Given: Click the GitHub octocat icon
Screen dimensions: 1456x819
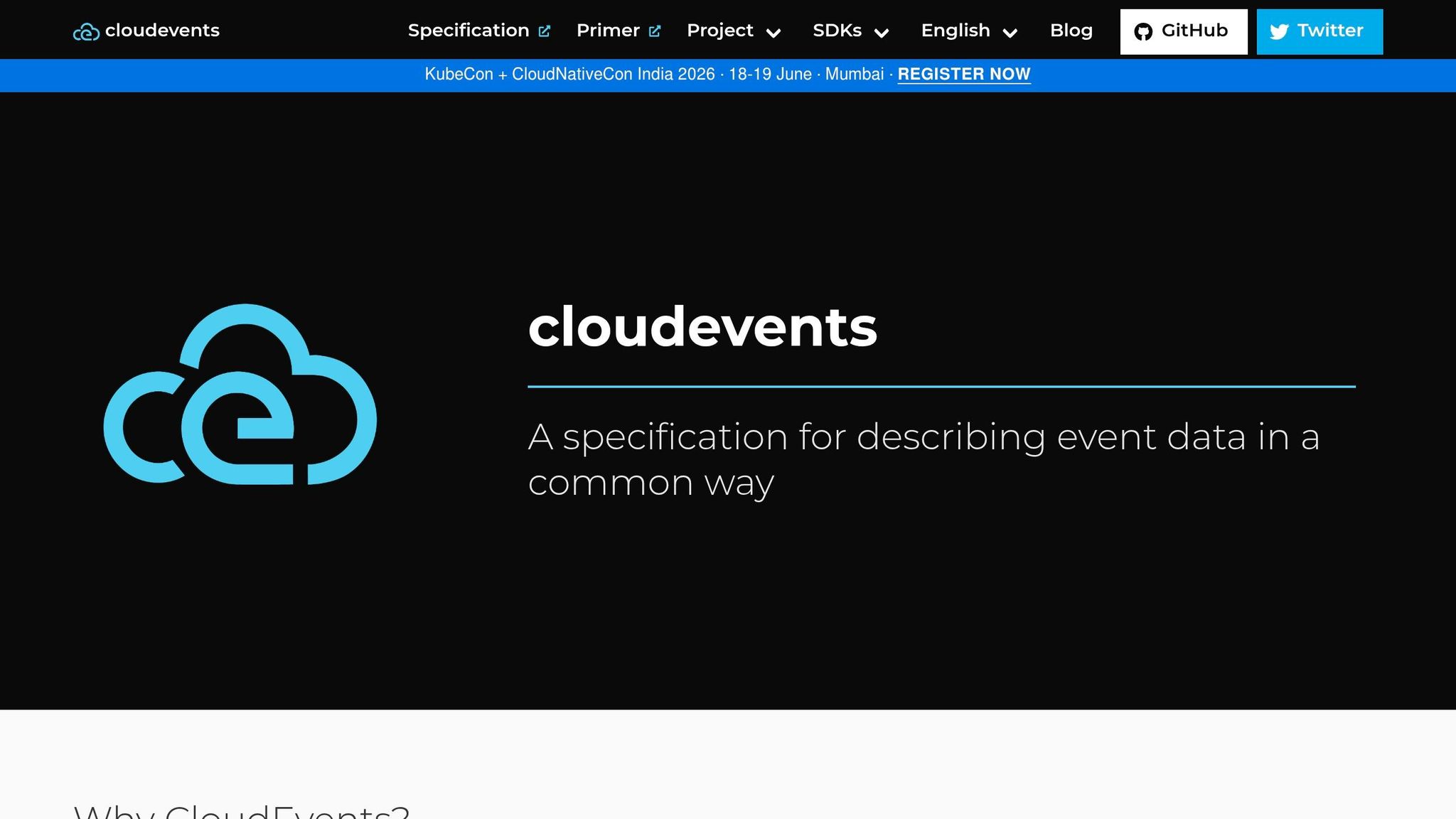Looking at the screenshot, I should point(1143,31).
